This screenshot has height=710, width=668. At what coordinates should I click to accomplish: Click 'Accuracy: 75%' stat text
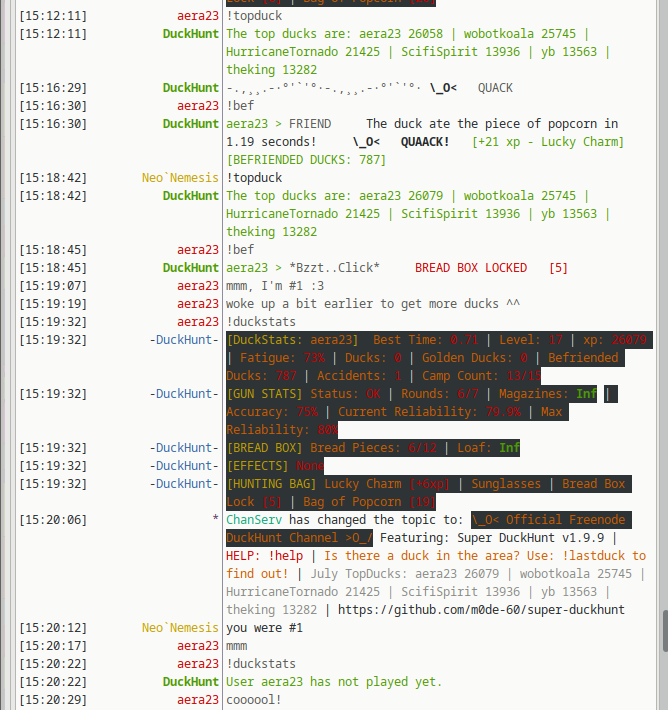tap(272, 412)
